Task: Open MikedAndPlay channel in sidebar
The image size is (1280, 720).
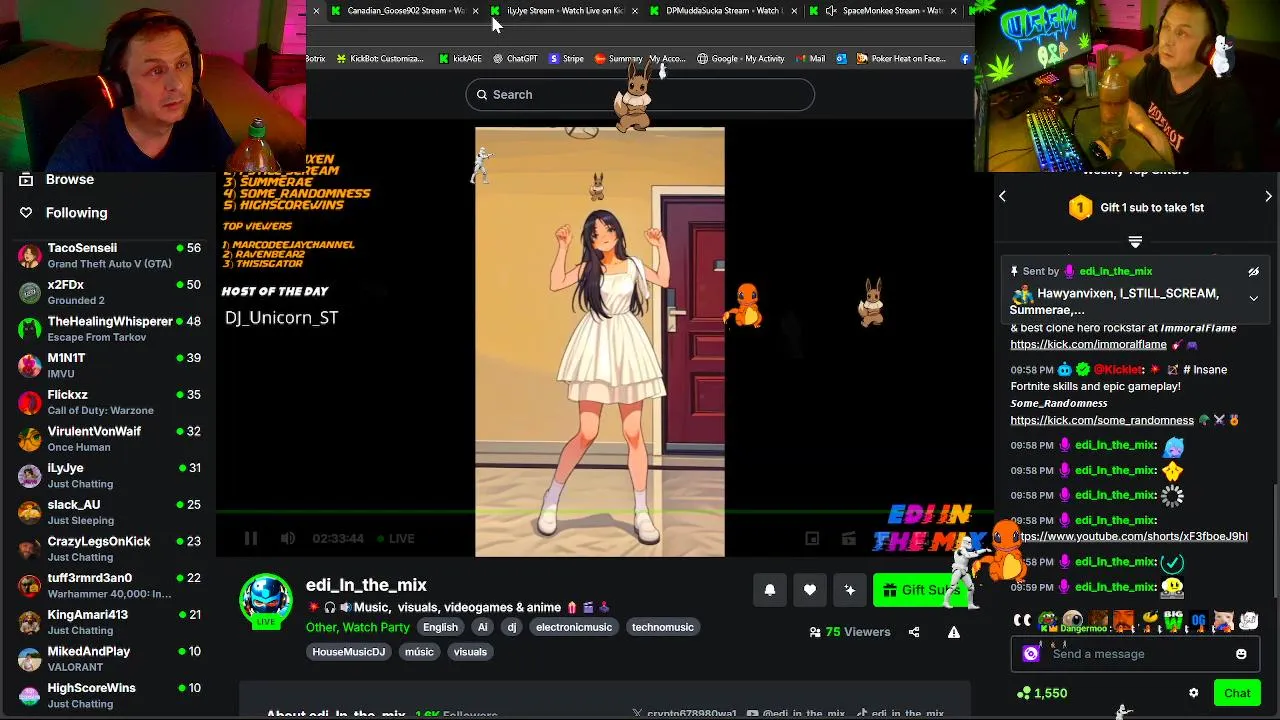Action: [110, 659]
